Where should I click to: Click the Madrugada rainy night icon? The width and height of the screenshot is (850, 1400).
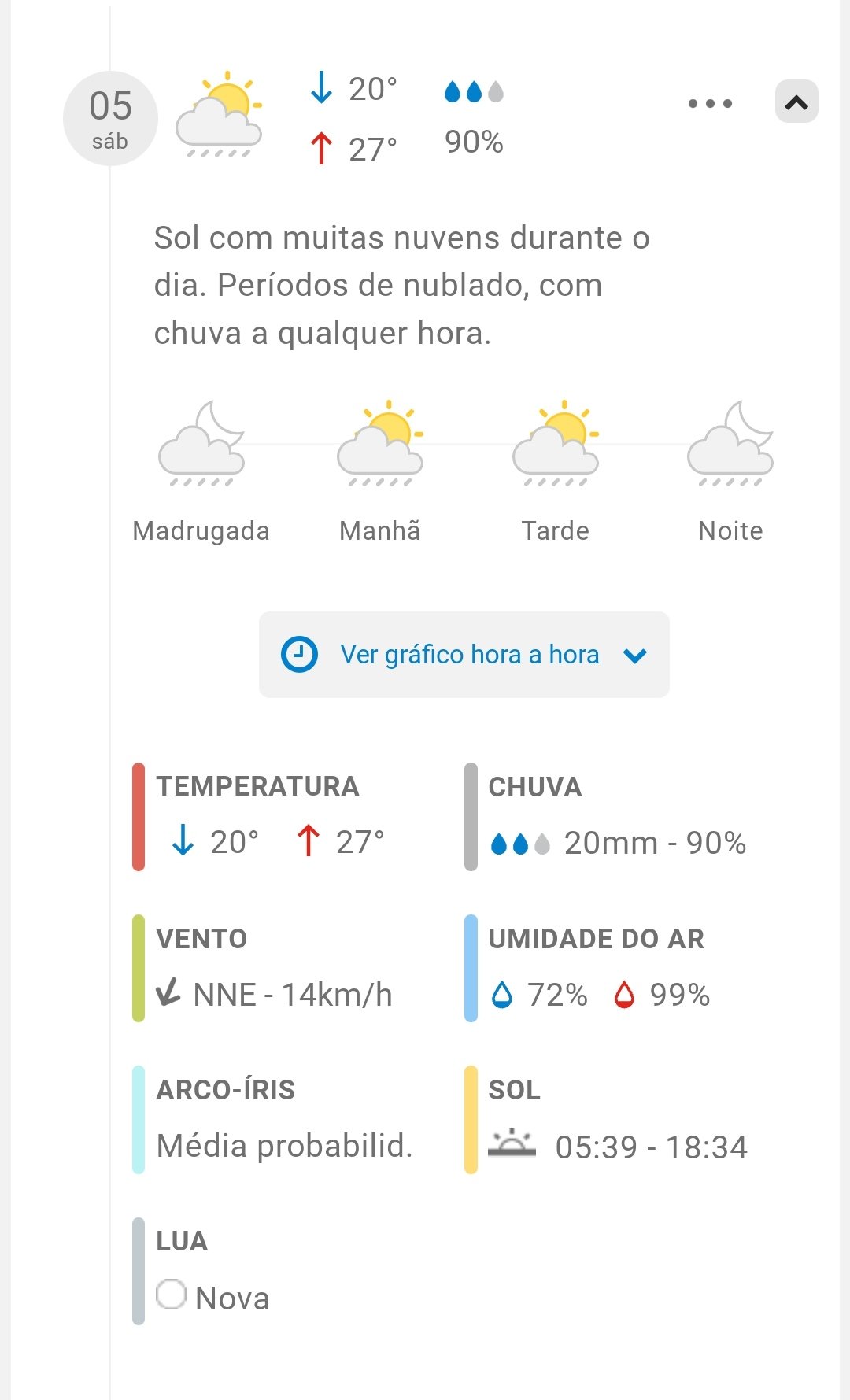point(201,445)
